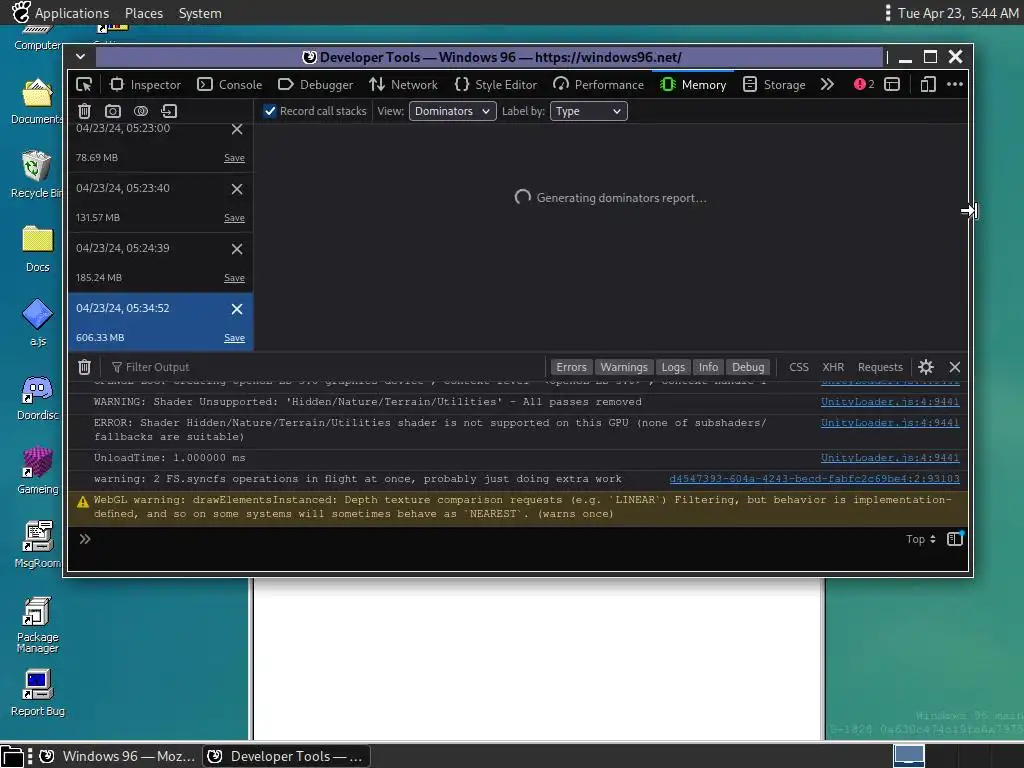Click the Filter Output field

[327, 367]
